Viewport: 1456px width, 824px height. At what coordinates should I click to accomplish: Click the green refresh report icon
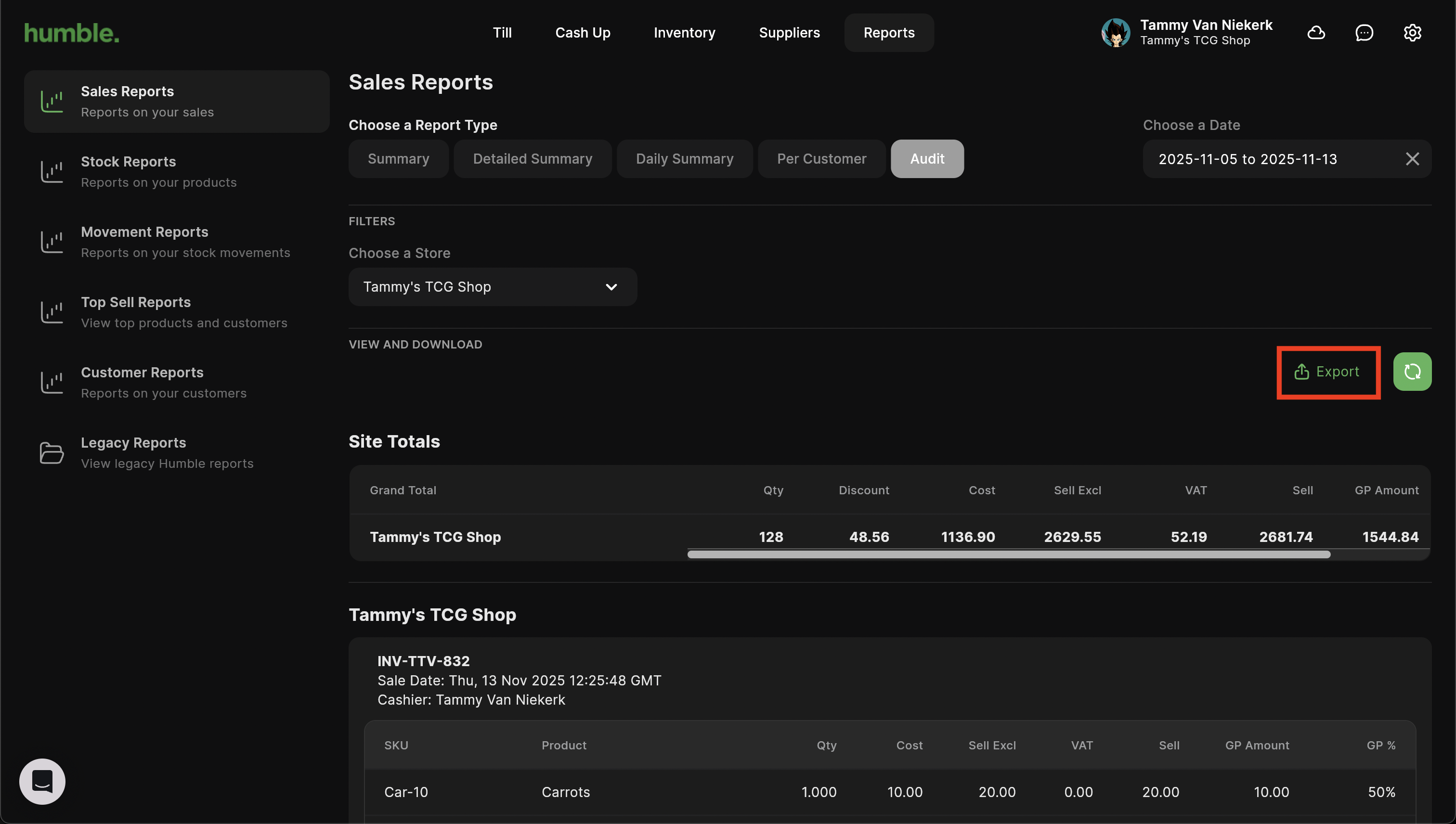tap(1412, 372)
